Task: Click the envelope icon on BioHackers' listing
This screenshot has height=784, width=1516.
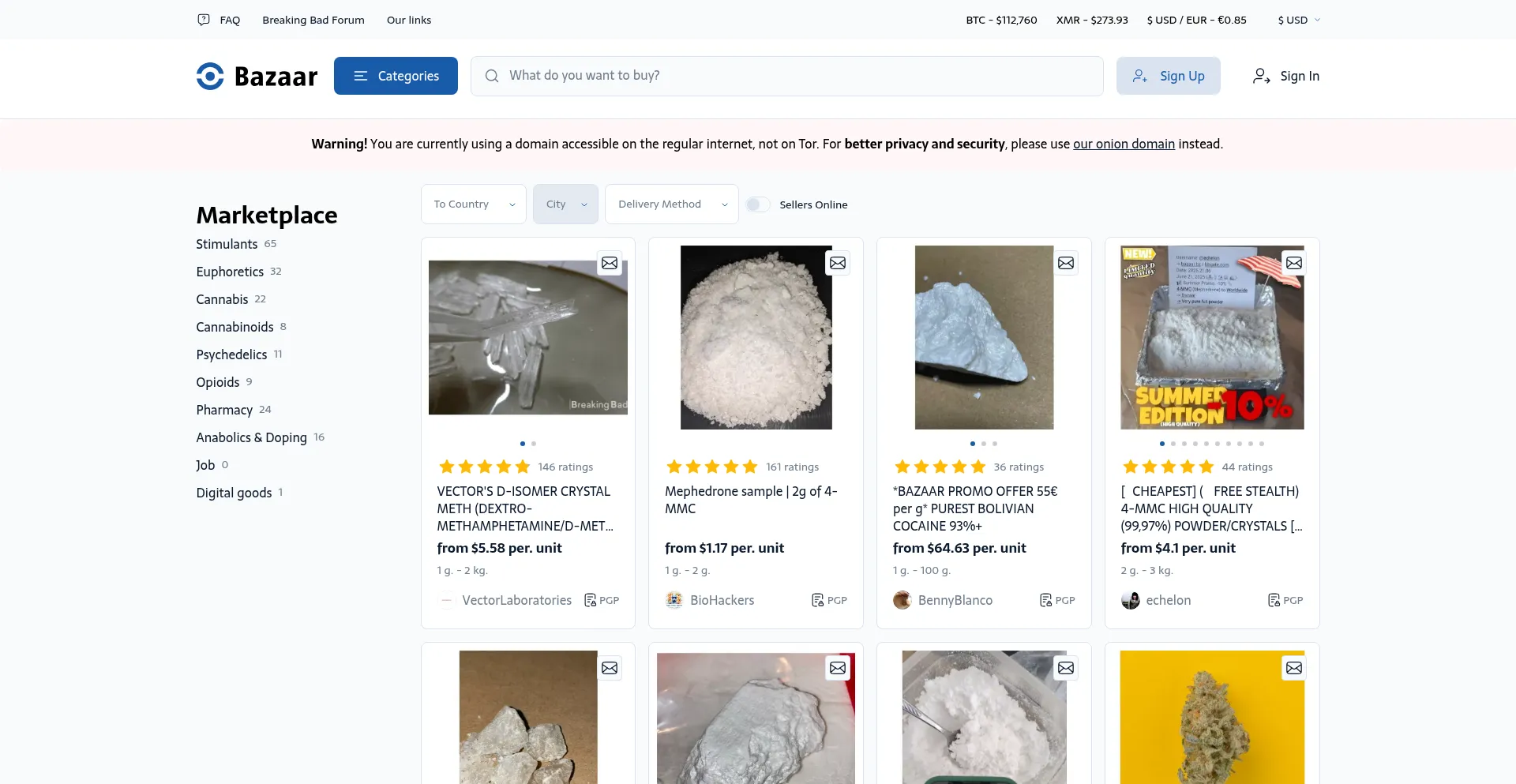Action: [x=838, y=263]
